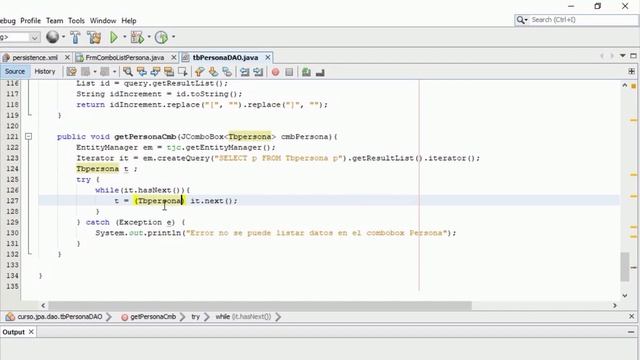Image resolution: width=640 pixels, height=360 pixels.
Task: Click the Next Bookmark icon
Action: [x=213, y=72]
